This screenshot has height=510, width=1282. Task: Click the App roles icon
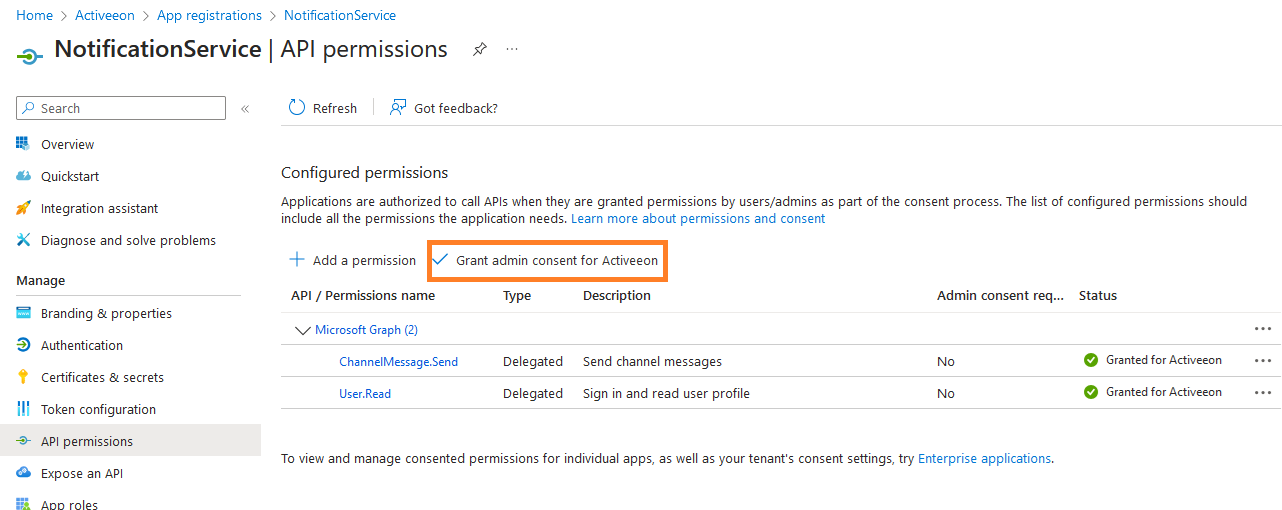[x=24, y=504]
